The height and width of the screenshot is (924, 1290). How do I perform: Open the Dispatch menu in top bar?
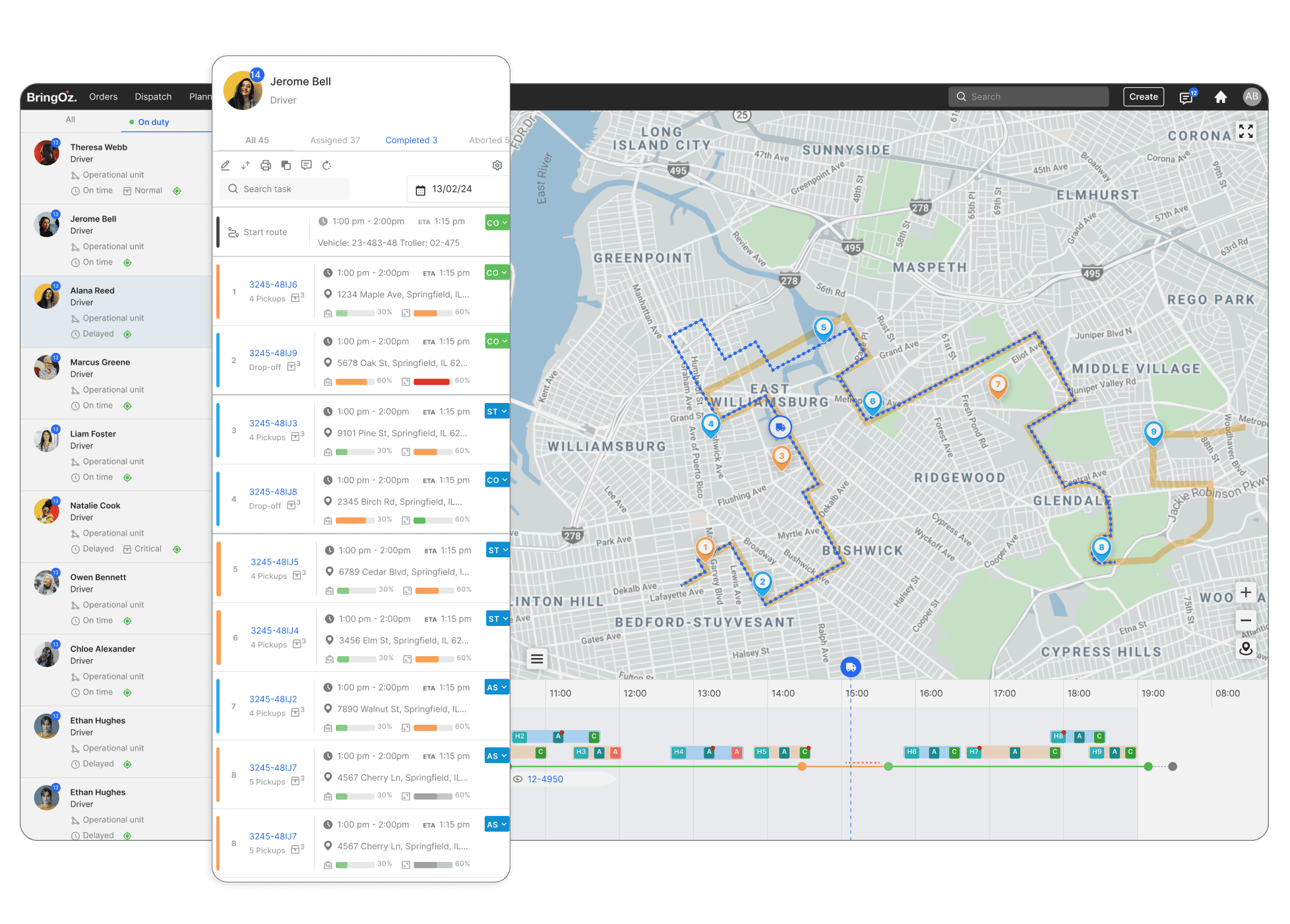(x=153, y=97)
